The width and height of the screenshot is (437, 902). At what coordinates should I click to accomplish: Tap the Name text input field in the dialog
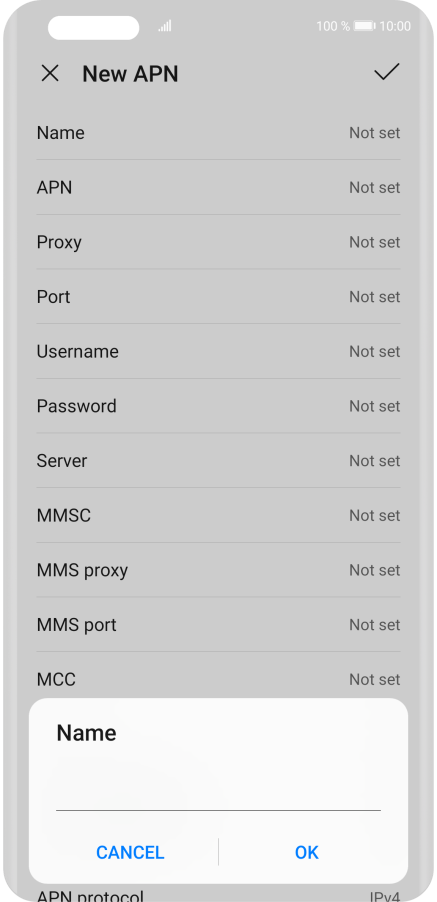pyautogui.click(x=218, y=794)
